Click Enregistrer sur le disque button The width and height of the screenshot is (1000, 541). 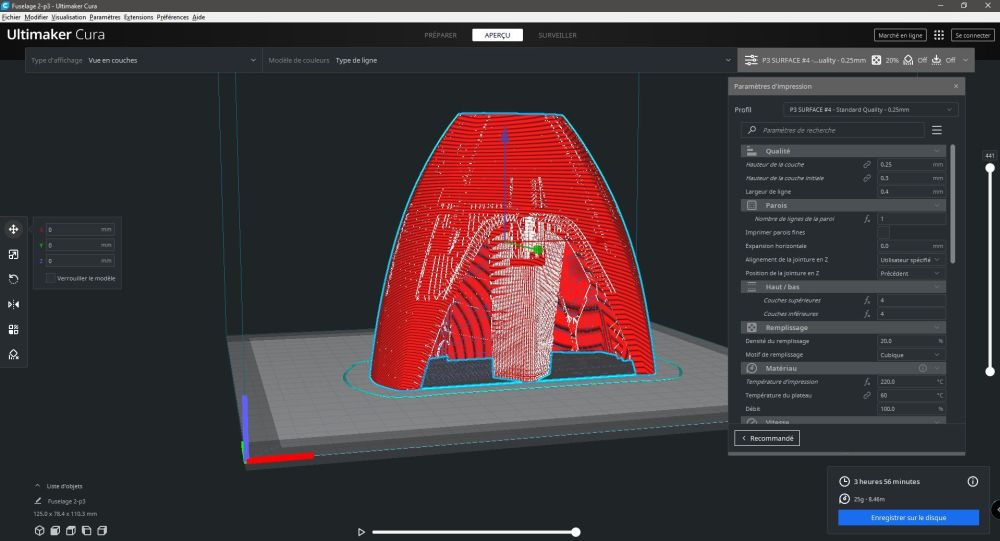908,517
